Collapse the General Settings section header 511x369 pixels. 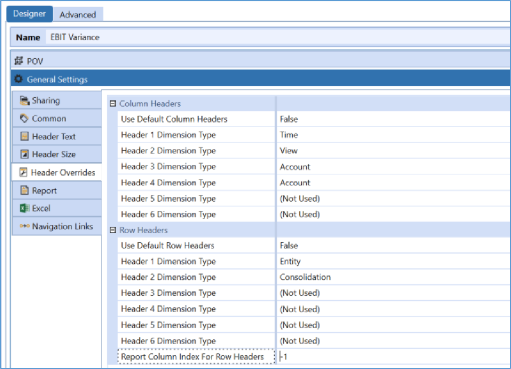261,79
